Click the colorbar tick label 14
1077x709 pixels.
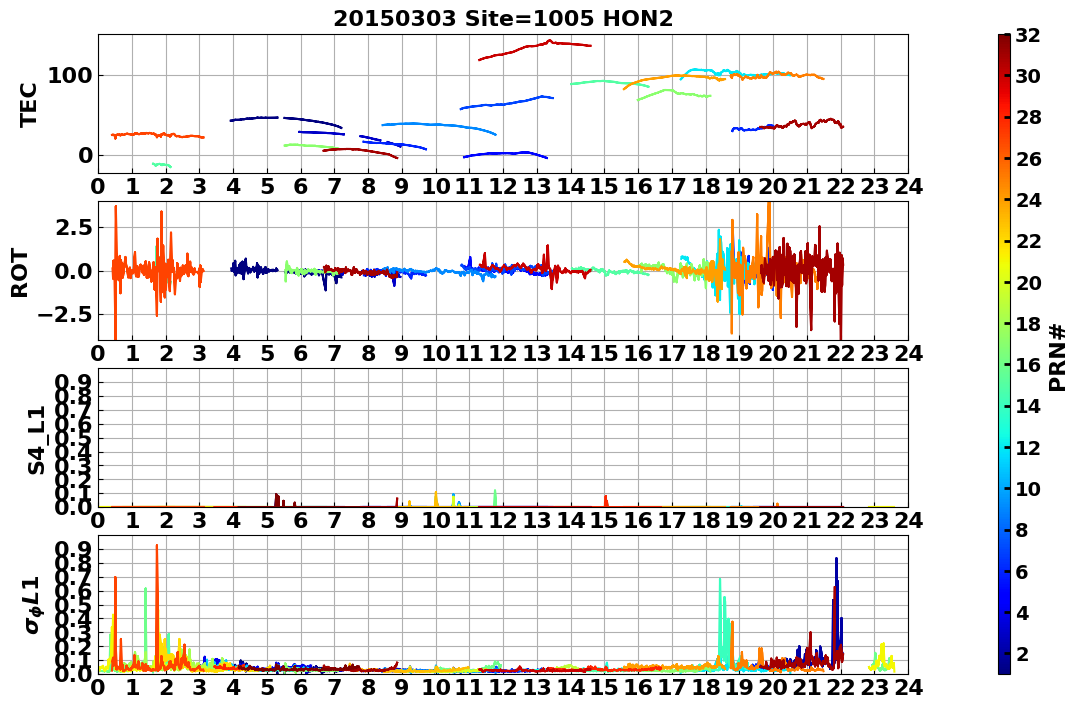1028,406
